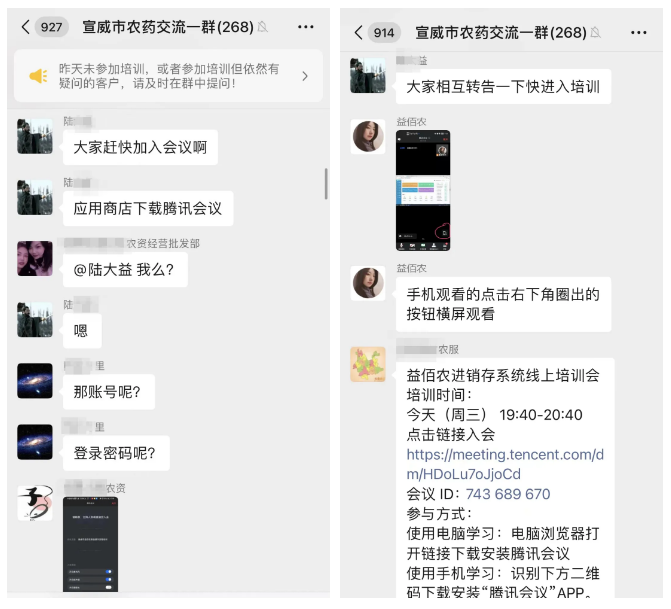The width and height of the screenshot is (671, 609).
Task: Open more options menu in left chat header
Action: (x=306, y=27)
